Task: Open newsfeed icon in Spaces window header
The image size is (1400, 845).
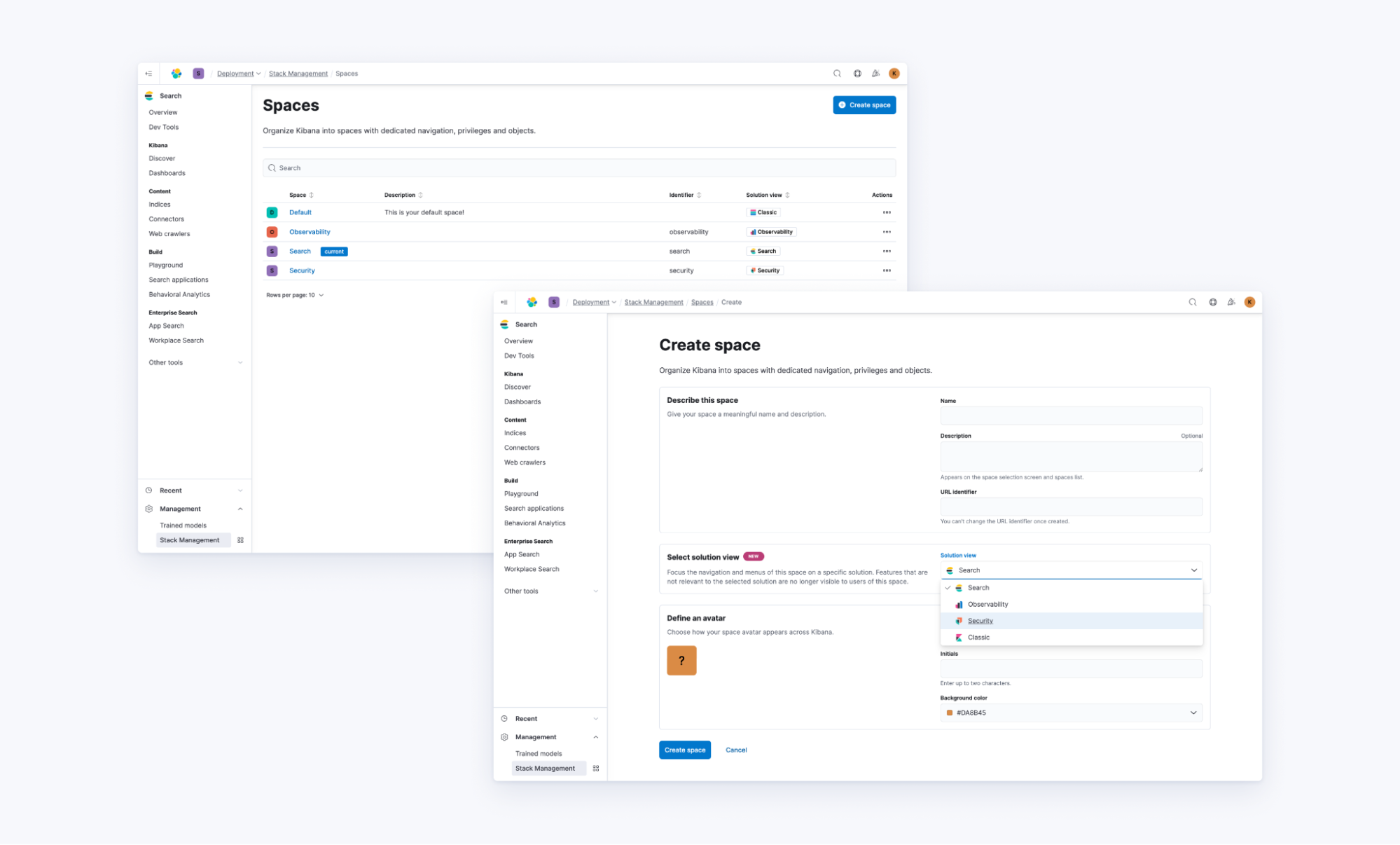Action: click(875, 74)
